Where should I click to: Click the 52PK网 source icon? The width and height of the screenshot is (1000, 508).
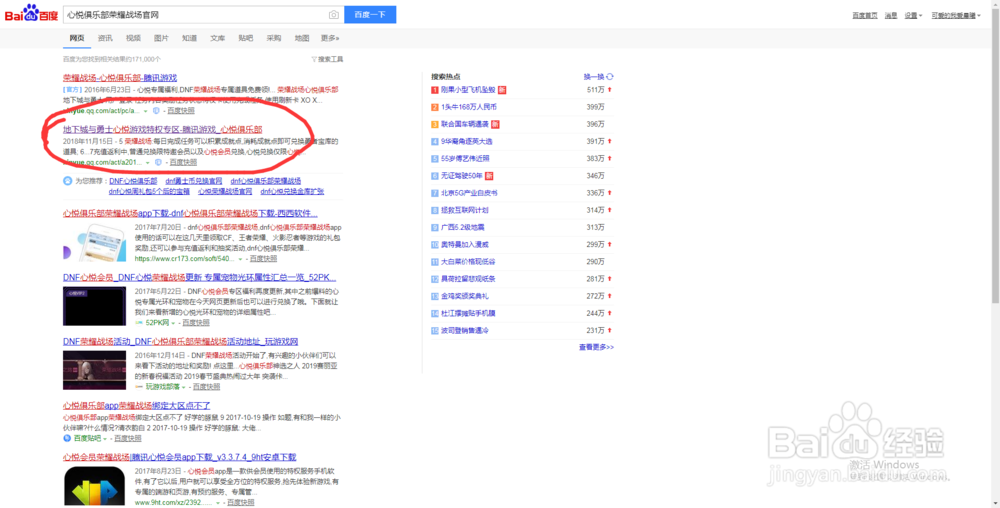(139, 323)
